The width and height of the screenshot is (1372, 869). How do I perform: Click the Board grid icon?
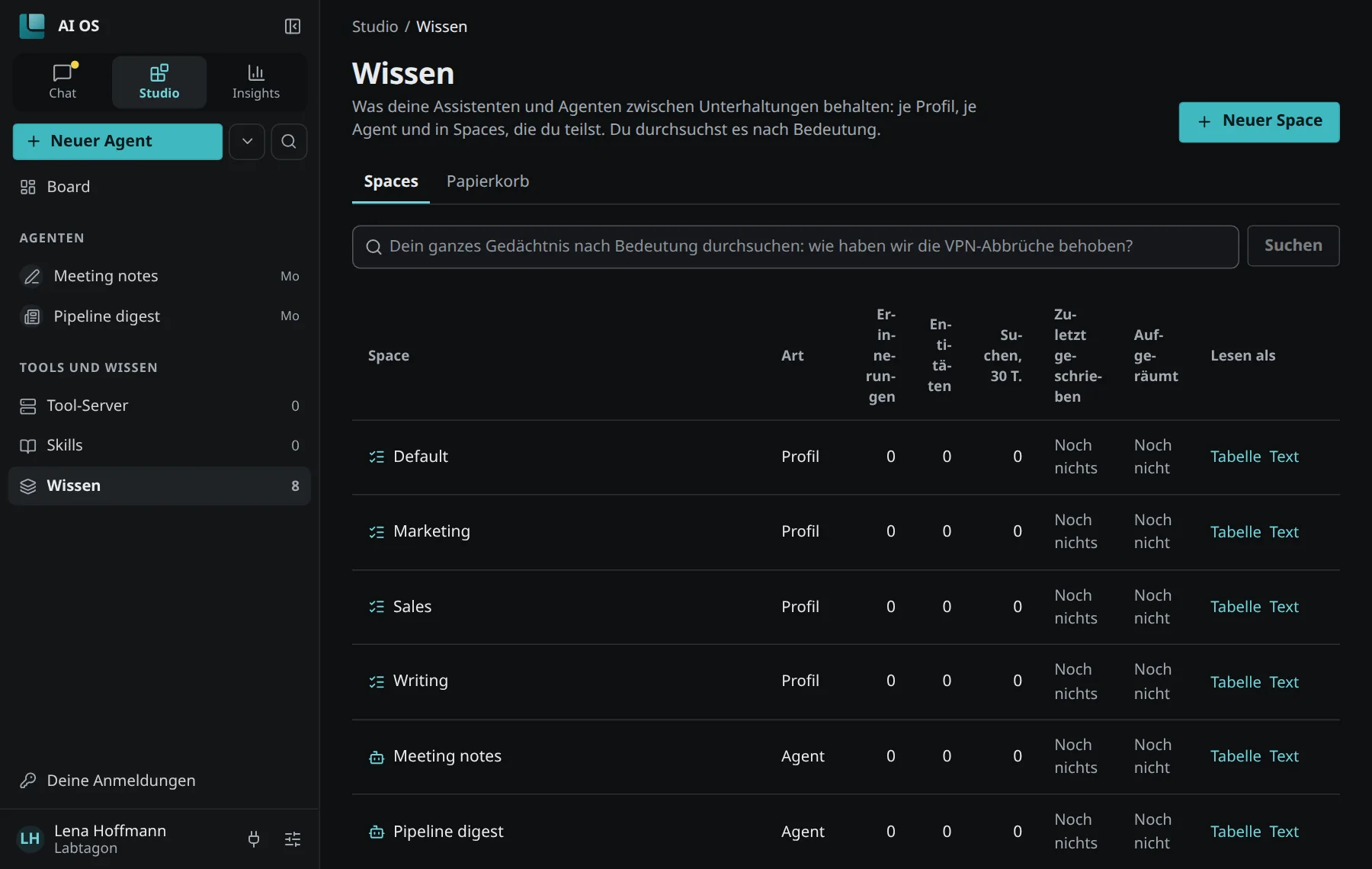28,187
